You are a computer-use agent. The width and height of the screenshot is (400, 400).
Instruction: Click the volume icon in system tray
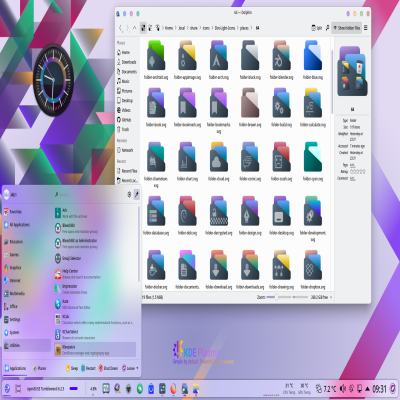click(x=343, y=389)
